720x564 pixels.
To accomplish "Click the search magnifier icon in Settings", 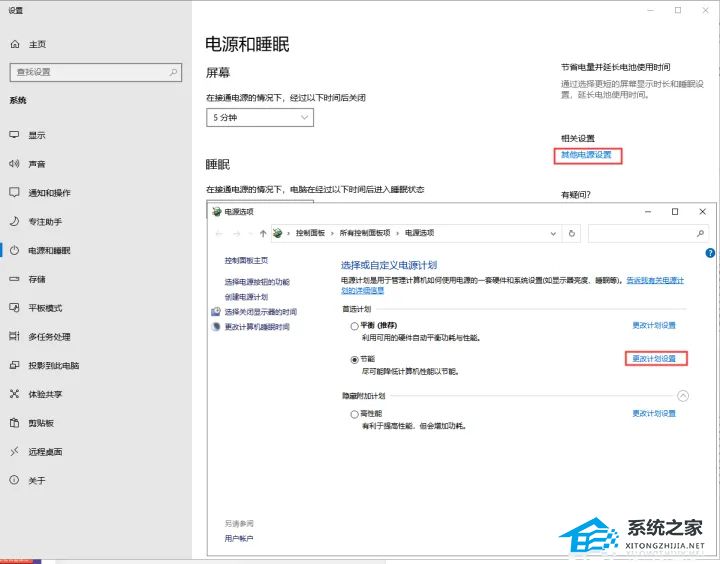I will [x=173, y=72].
